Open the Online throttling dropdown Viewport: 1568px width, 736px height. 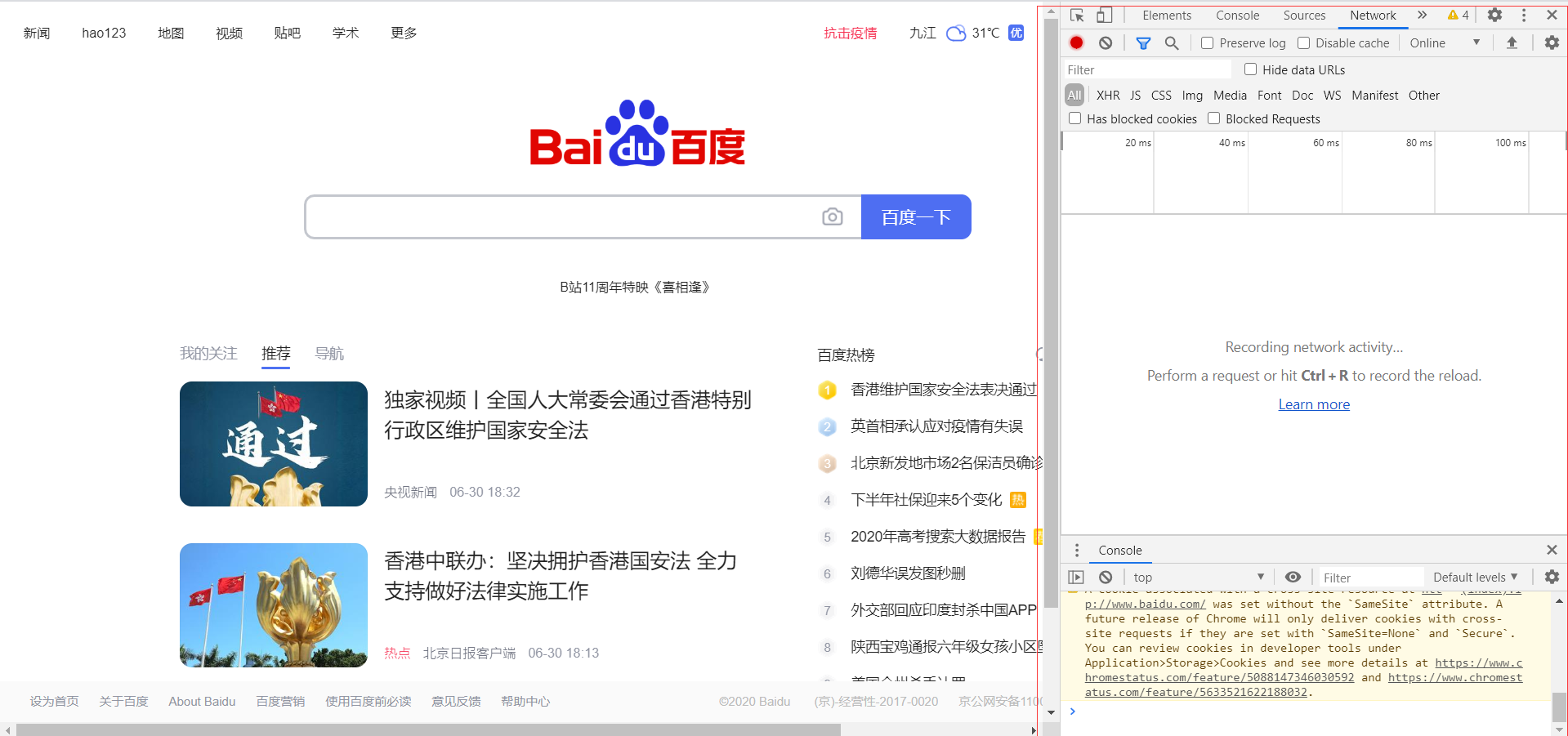[1444, 43]
